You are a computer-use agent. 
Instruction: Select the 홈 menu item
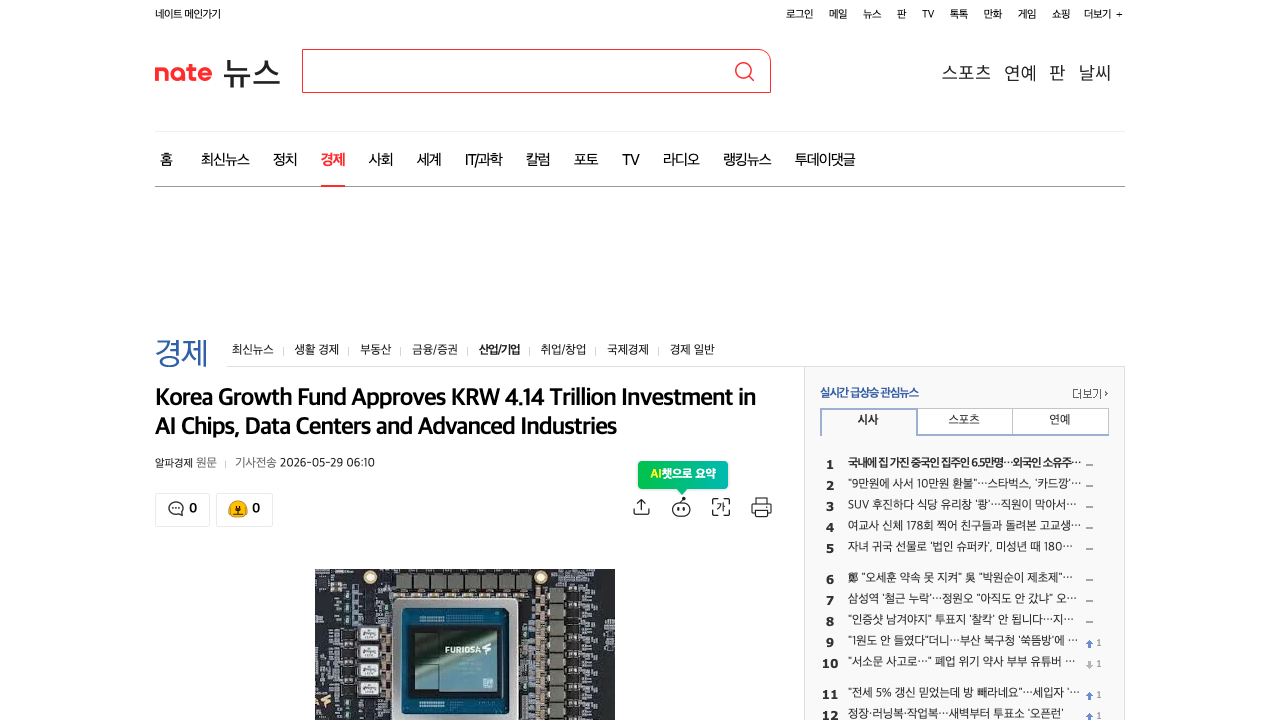pyautogui.click(x=166, y=159)
